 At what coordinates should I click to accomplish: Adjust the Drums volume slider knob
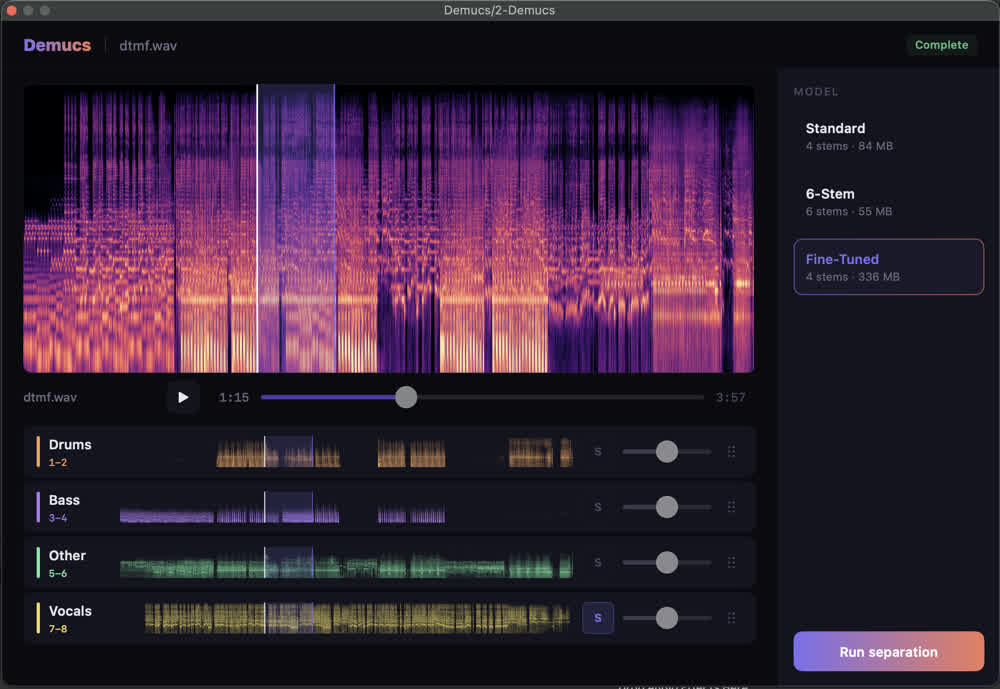click(667, 452)
